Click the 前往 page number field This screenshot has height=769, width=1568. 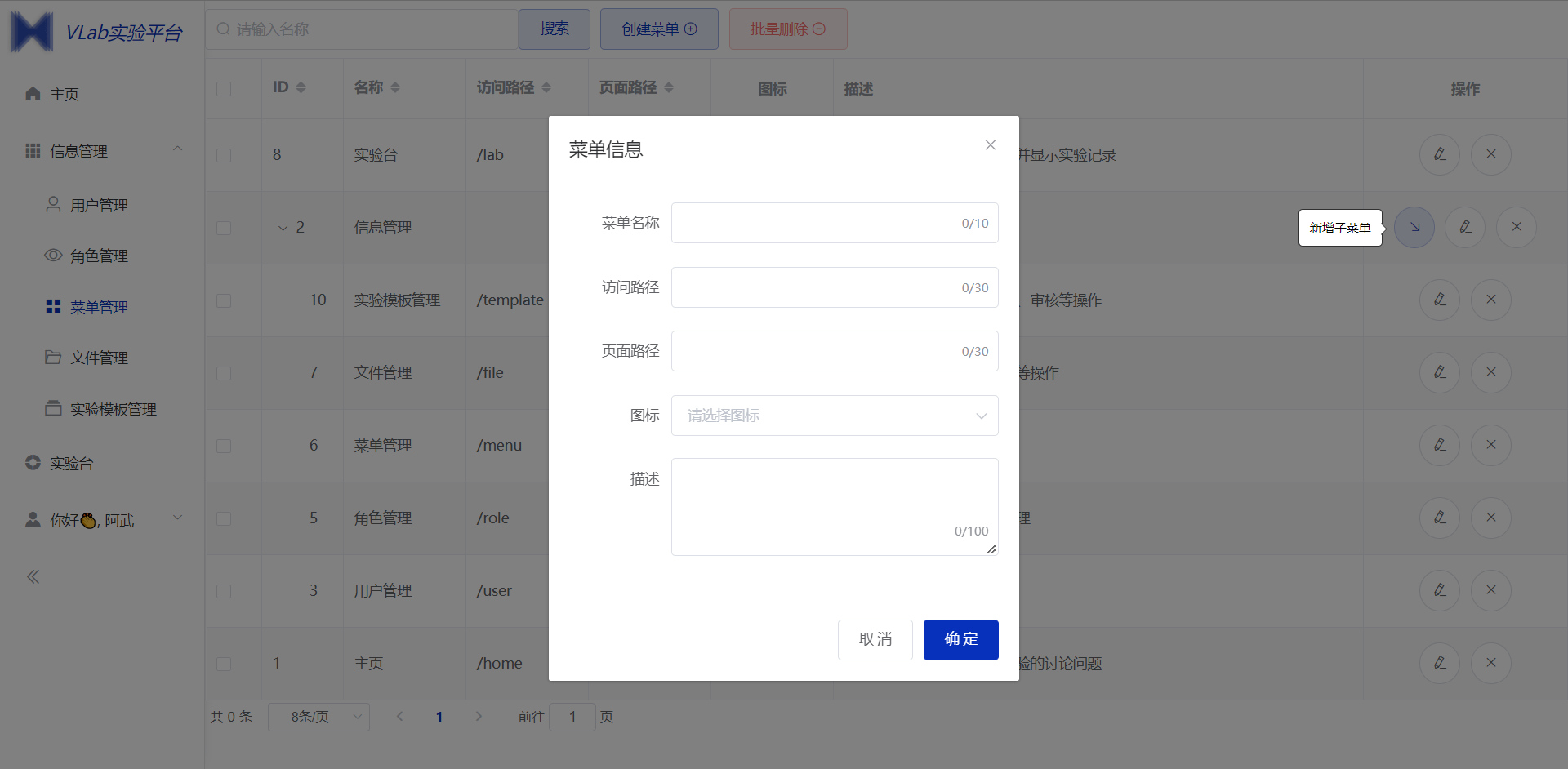[572, 717]
